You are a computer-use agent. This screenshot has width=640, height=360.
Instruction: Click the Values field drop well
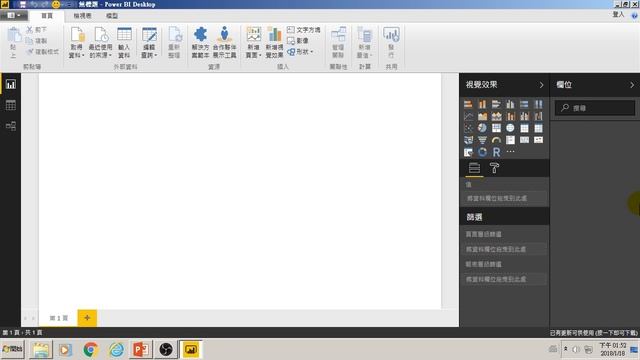[x=505, y=198]
